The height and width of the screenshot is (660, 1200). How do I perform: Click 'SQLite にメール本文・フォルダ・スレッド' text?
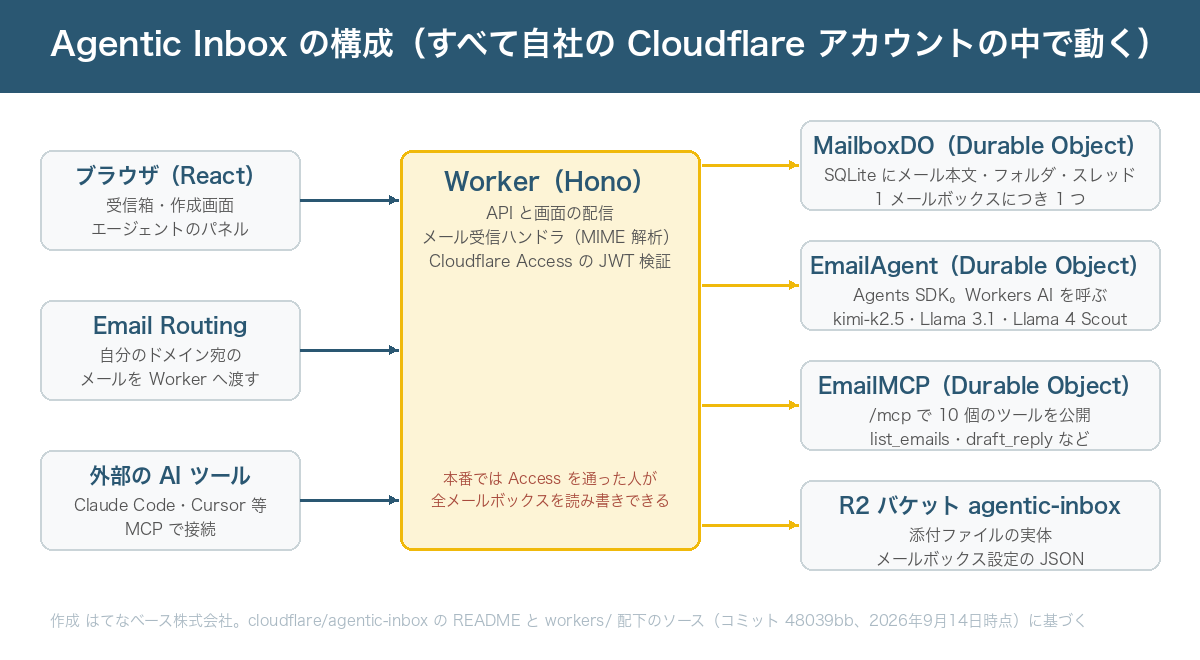point(980,175)
